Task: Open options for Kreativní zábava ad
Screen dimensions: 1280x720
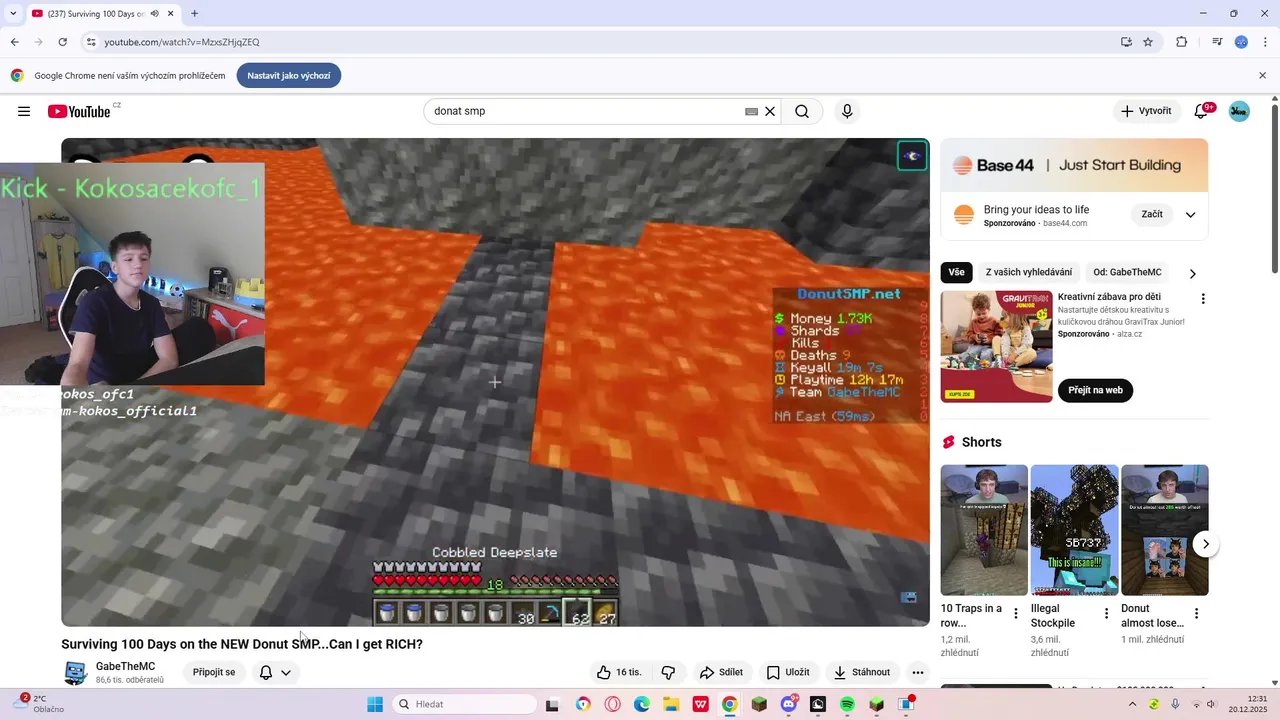Action: [1203, 298]
